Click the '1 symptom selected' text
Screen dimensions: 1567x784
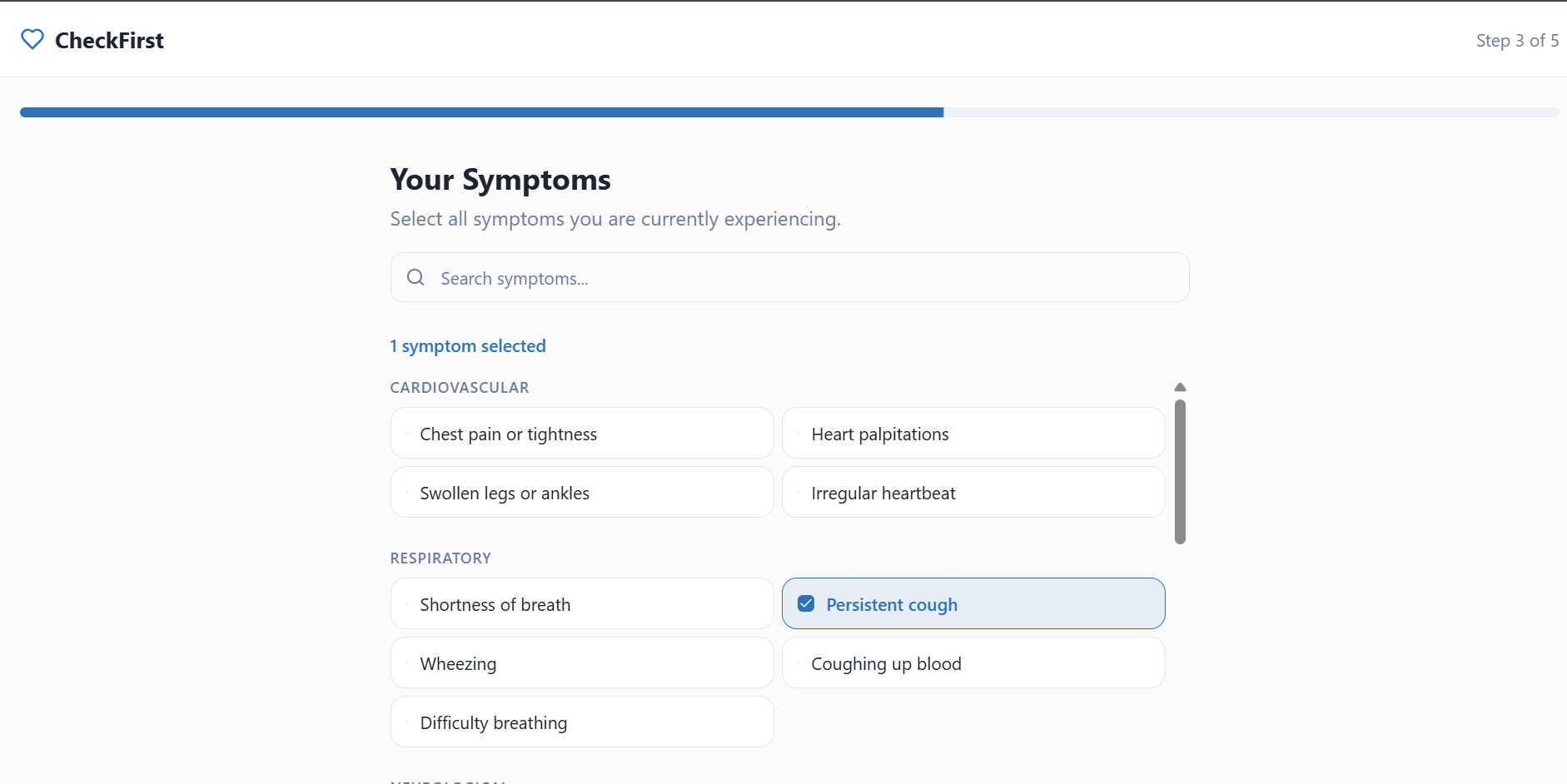click(468, 346)
